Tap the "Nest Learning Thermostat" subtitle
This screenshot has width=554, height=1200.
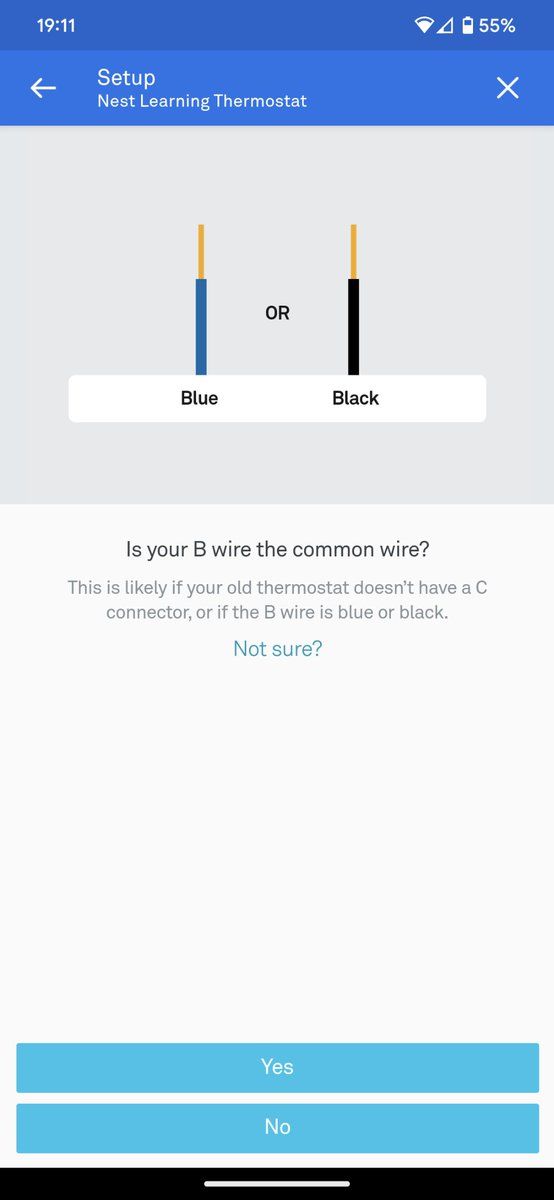click(202, 101)
